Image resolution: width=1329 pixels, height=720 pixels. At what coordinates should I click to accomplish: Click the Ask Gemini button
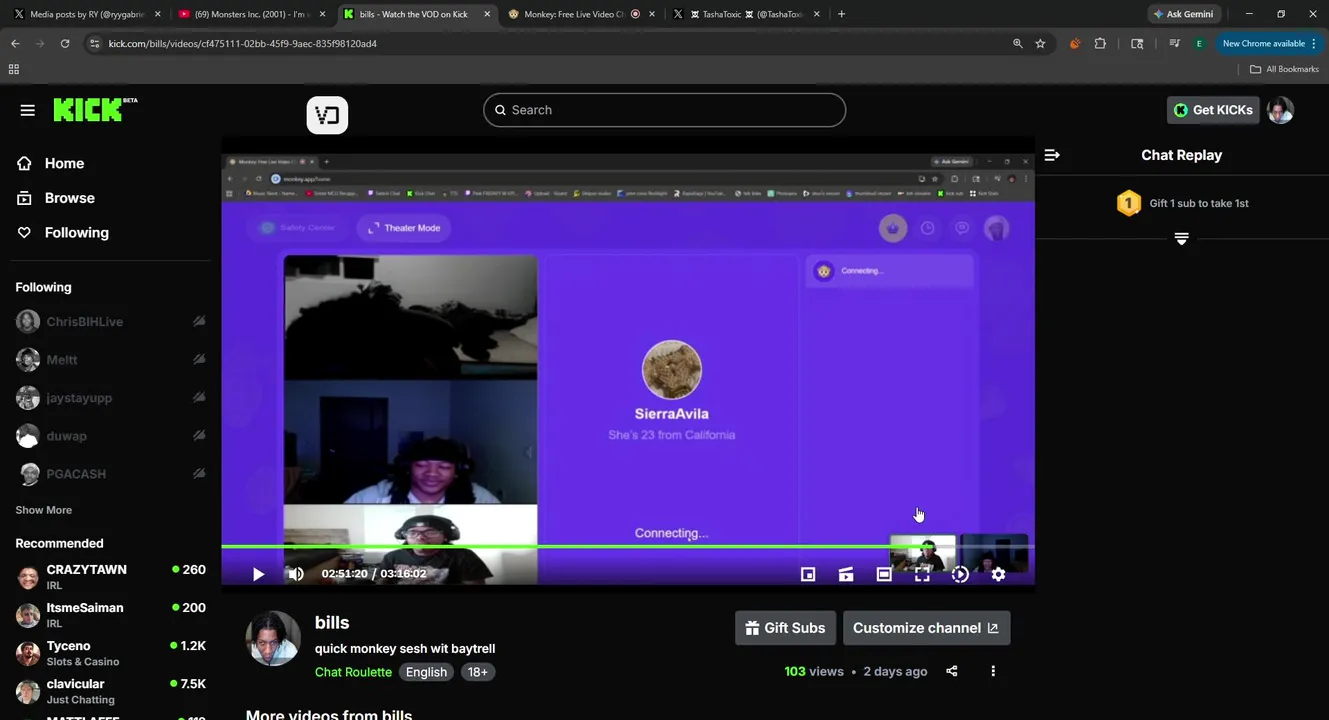[1183, 14]
